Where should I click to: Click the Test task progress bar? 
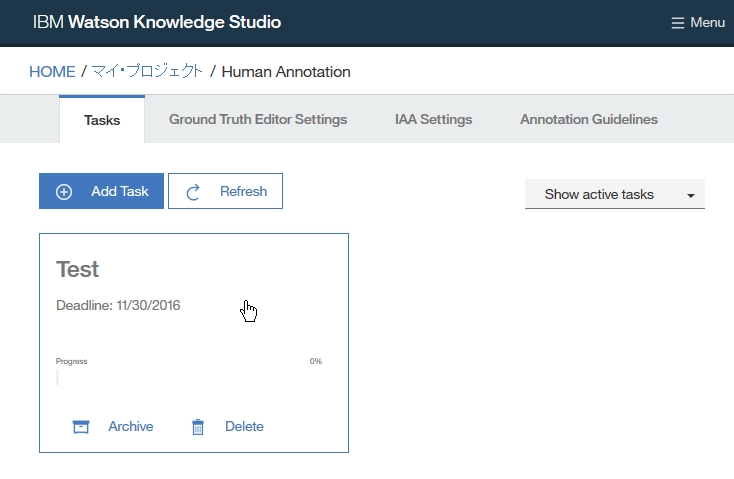(x=189, y=377)
